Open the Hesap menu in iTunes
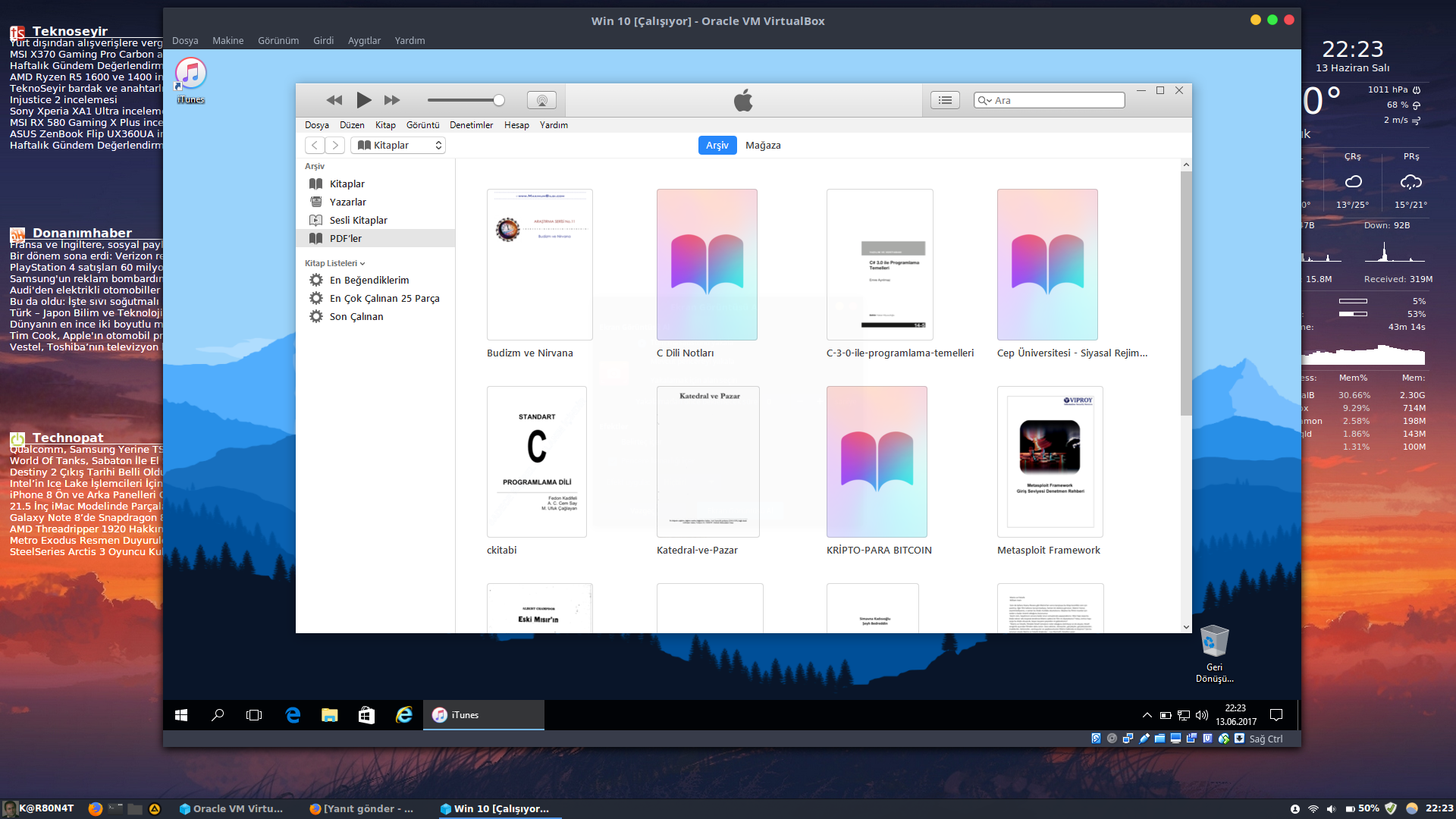This screenshot has width=1456, height=819. [x=516, y=125]
